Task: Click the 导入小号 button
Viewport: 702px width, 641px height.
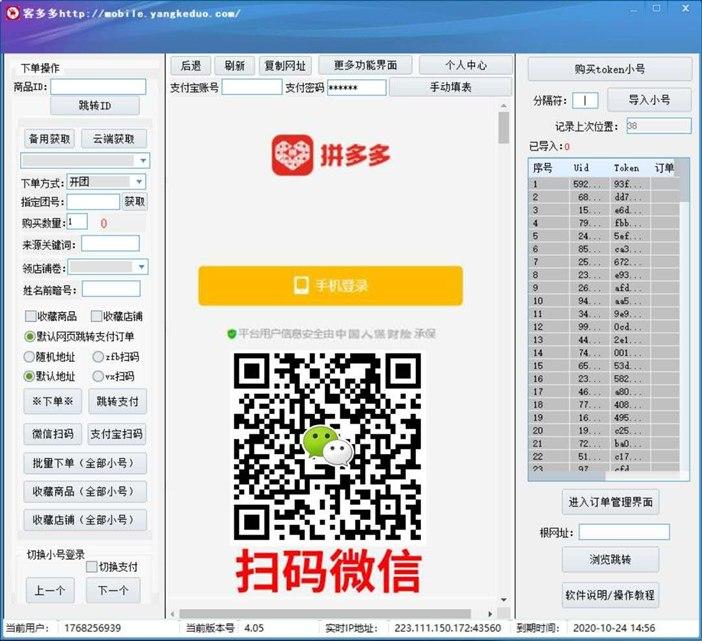Action: [x=649, y=100]
